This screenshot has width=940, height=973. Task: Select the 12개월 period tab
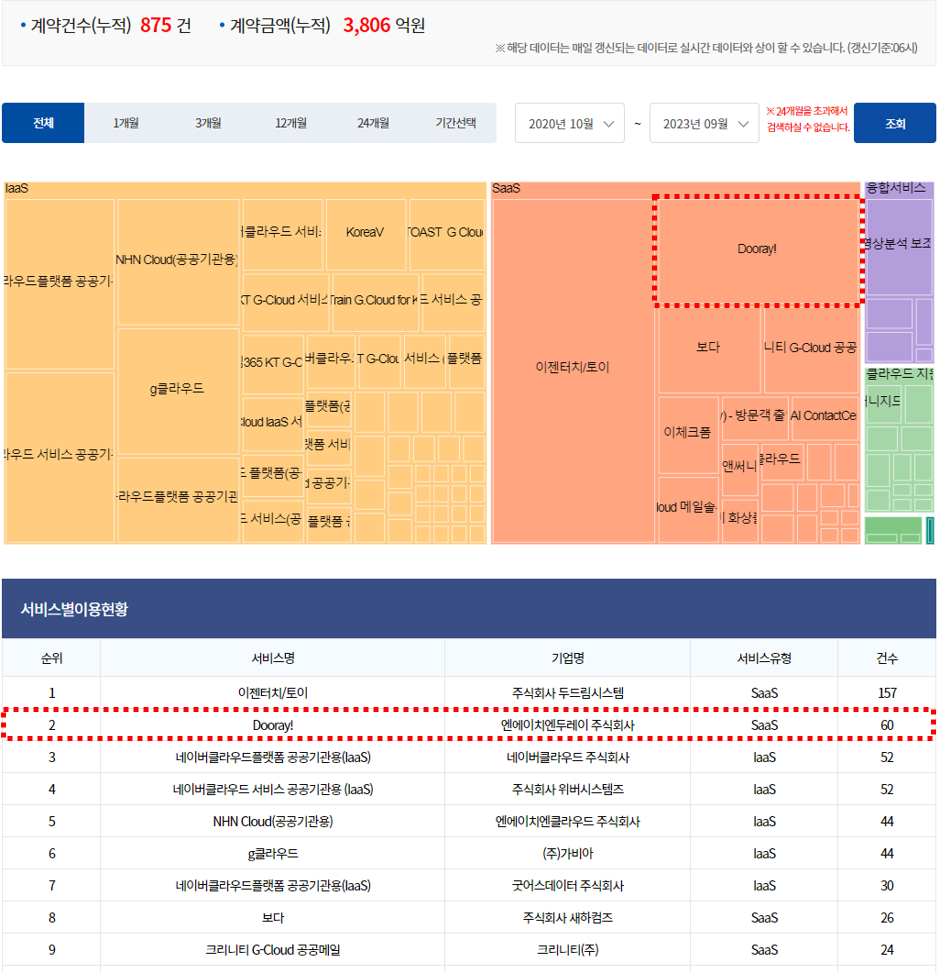pos(290,123)
